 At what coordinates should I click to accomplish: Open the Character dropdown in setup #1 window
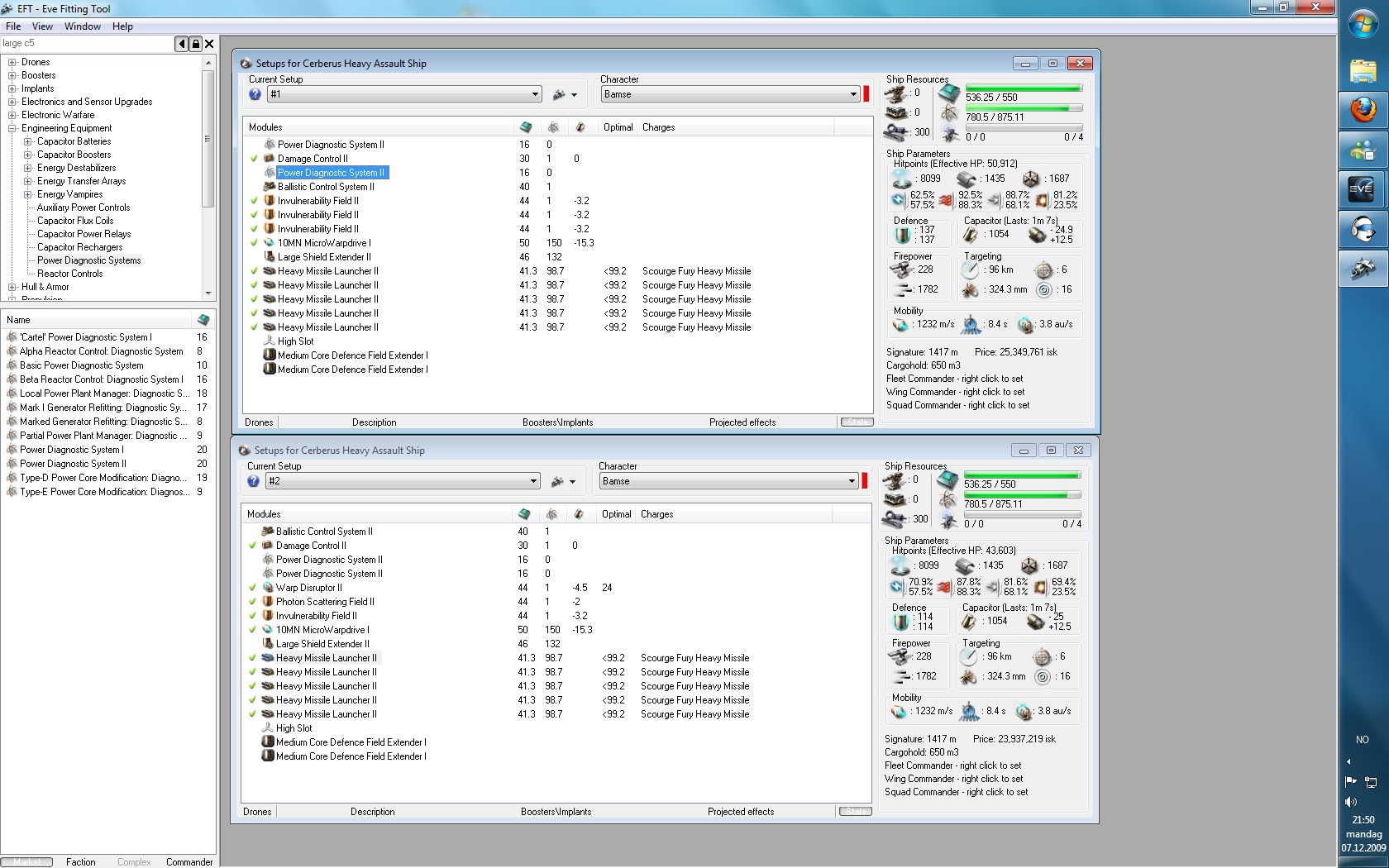coord(731,94)
